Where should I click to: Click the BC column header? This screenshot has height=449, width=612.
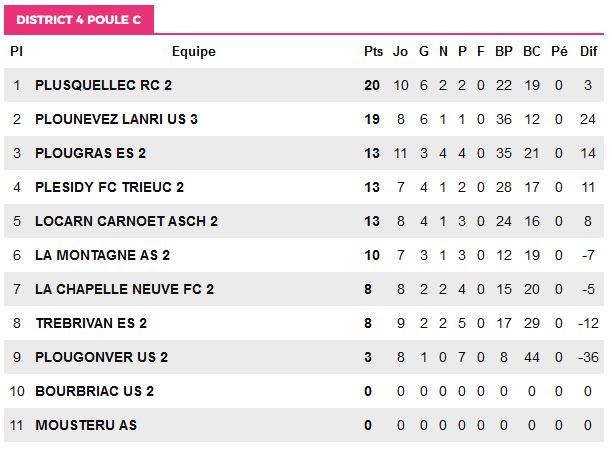(532, 51)
